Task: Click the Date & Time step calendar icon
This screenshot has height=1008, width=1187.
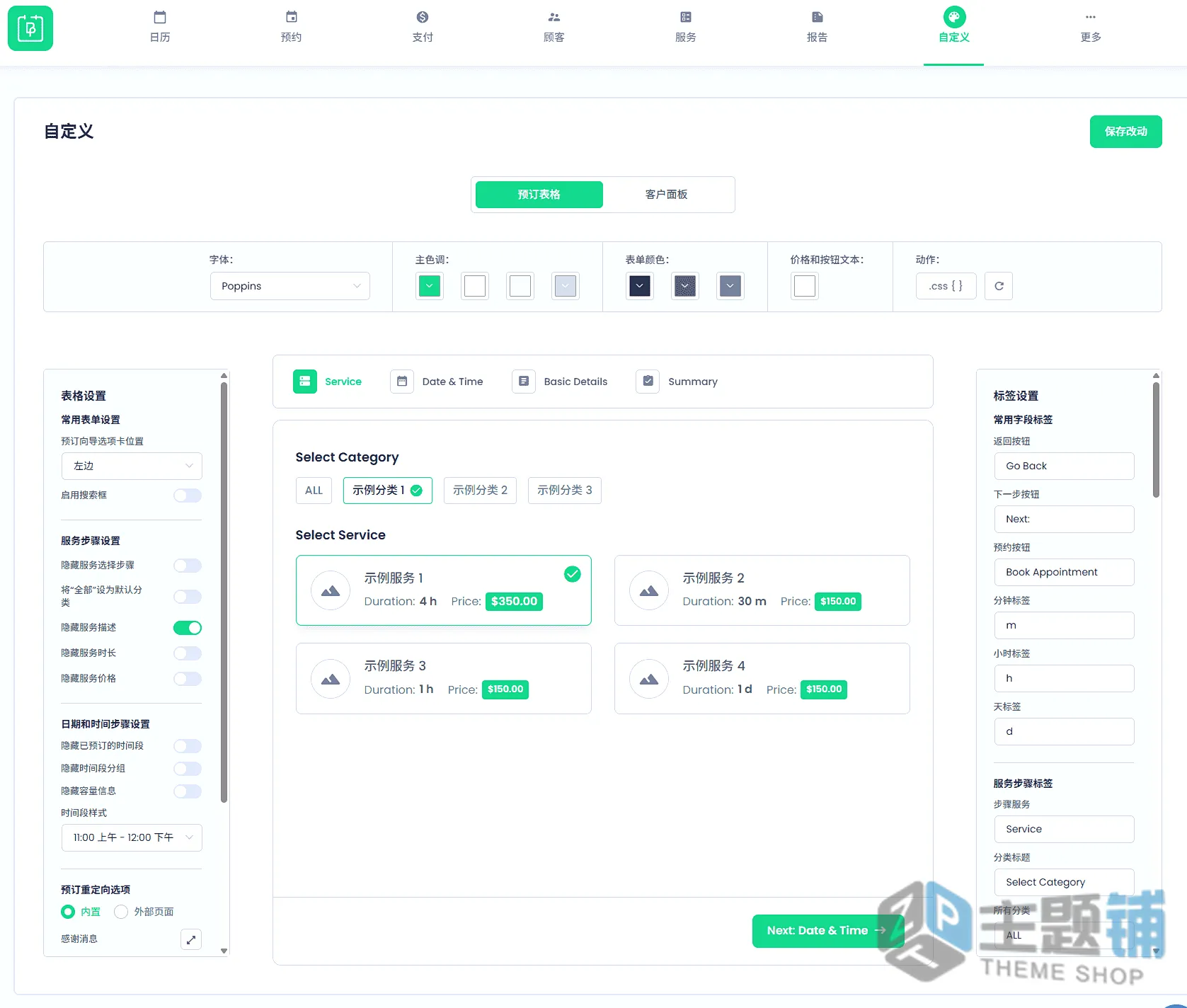Action: point(402,382)
